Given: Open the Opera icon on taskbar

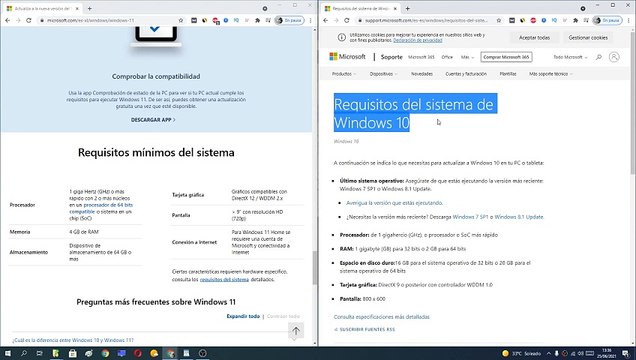Looking at the screenshot, I should point(138,354).
